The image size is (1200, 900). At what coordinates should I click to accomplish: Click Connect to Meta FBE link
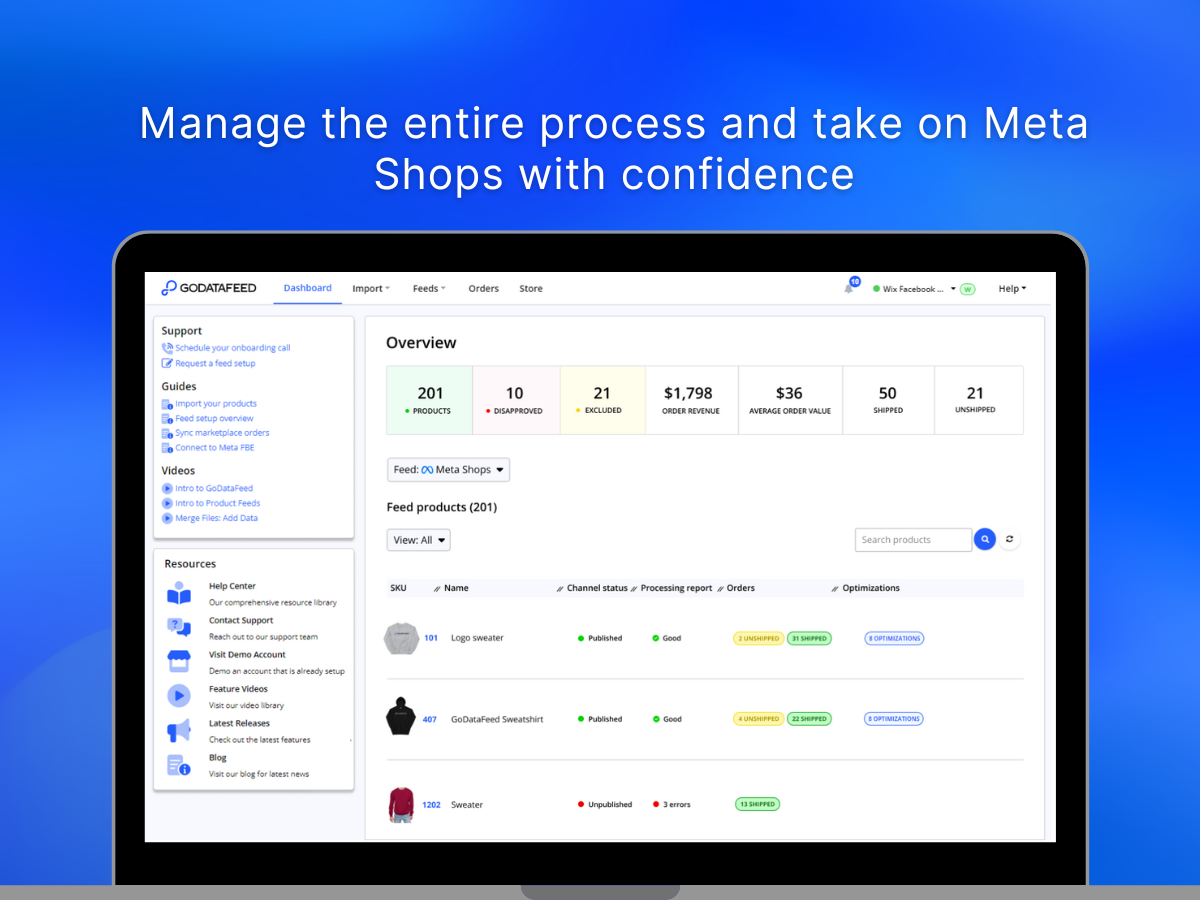tap(215, 448)
